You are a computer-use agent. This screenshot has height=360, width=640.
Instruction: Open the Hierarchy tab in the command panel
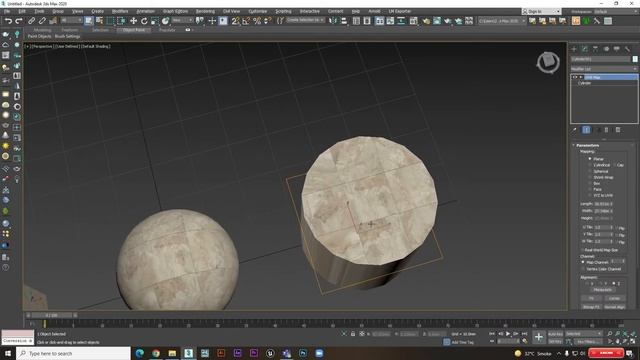595,49
